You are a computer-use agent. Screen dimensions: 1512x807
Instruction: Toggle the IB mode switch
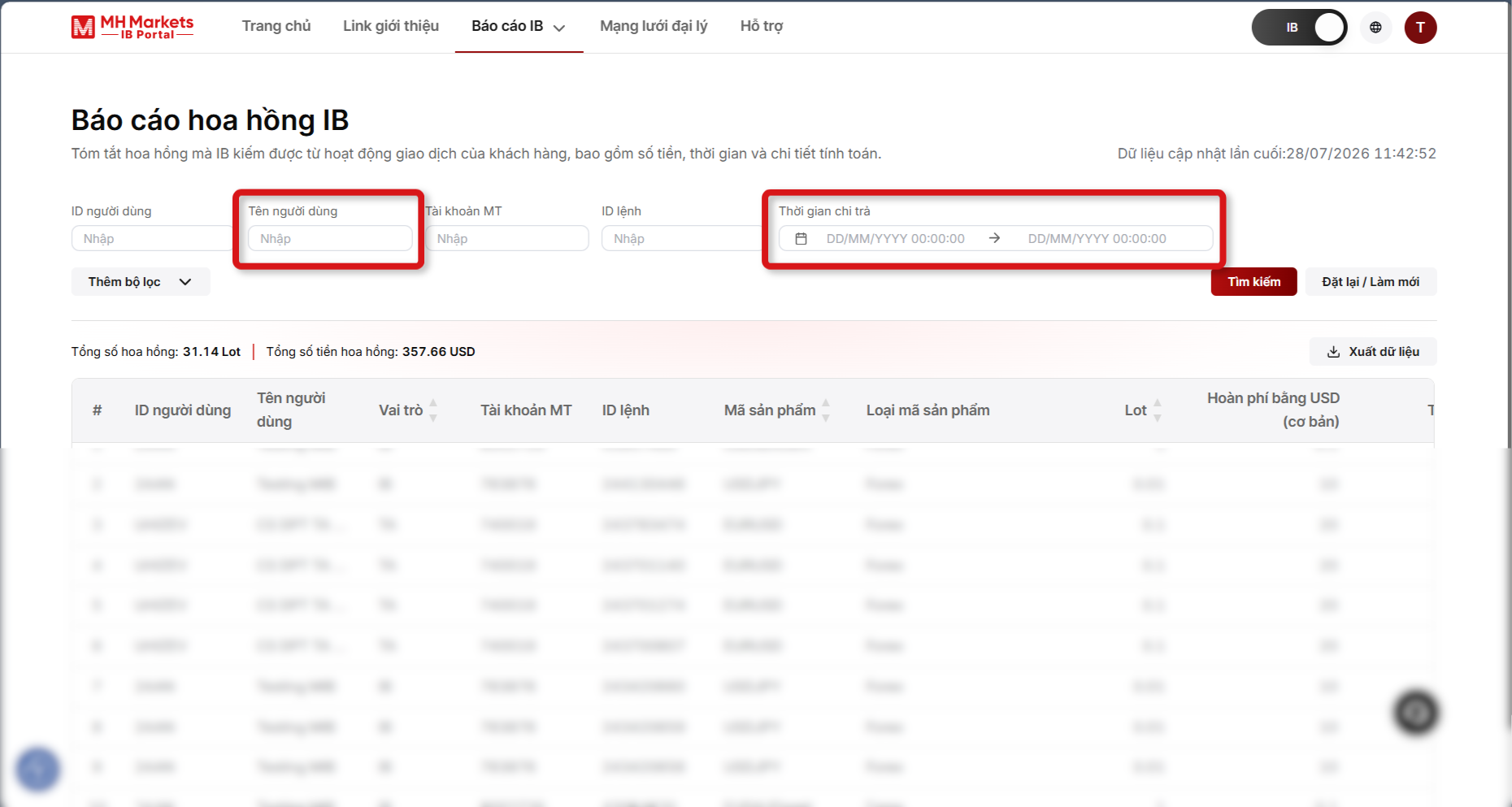1299,28
